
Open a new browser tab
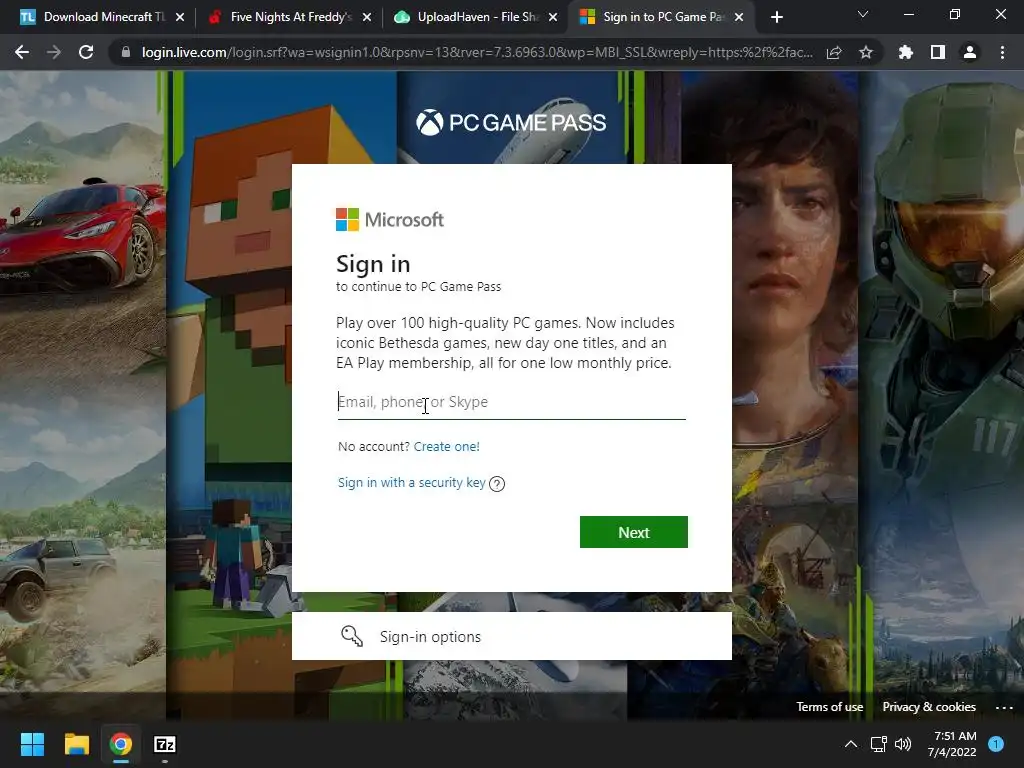point(776,17)
